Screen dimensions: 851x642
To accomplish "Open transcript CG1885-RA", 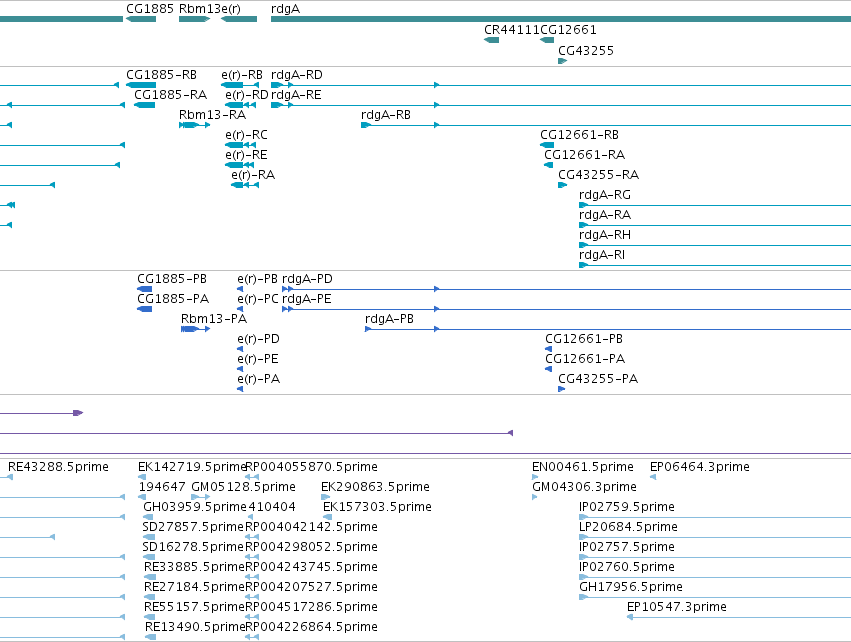I will (170, 95).
